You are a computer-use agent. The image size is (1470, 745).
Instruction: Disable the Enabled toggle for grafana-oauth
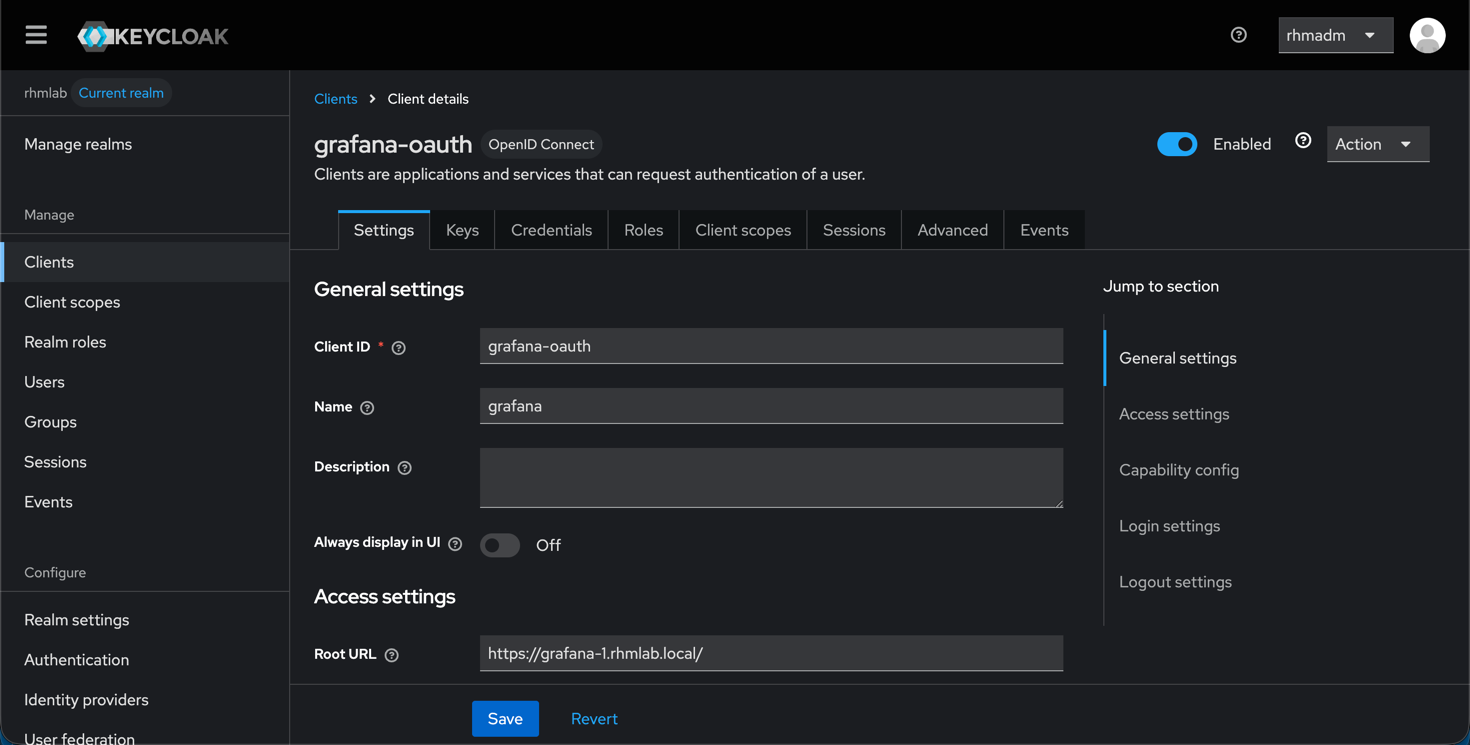click(1177, 144)
